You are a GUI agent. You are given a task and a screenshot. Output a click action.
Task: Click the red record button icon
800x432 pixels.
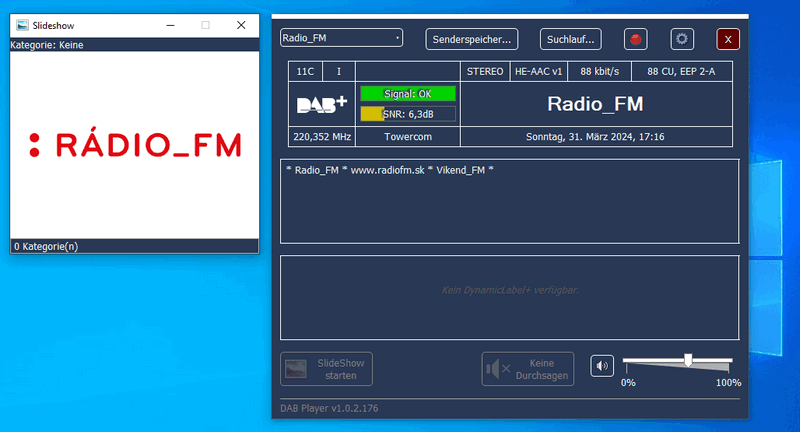point(635,39)
